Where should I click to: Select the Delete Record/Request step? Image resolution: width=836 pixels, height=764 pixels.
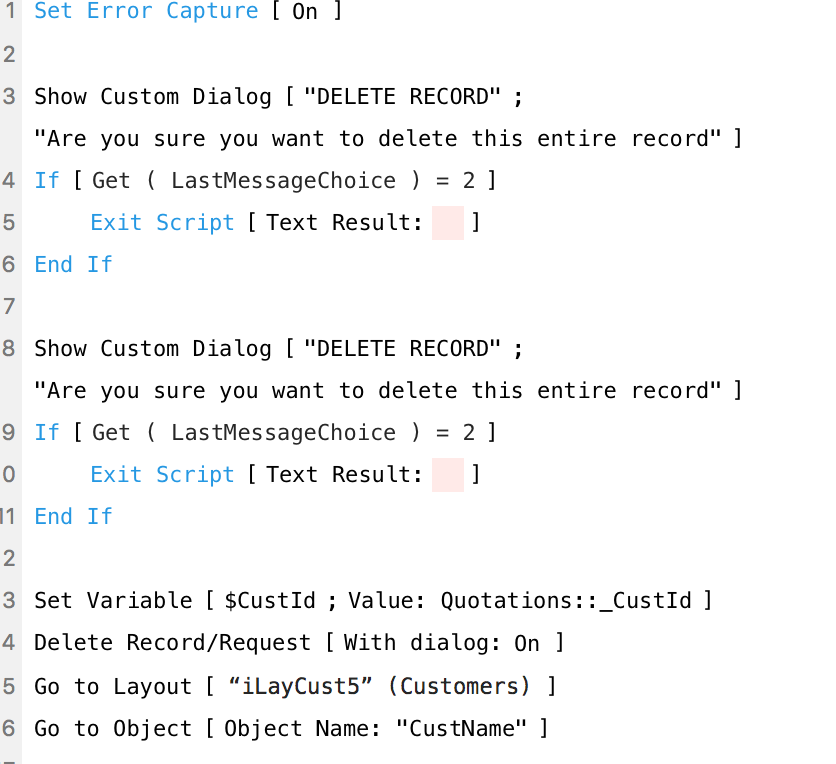click(299, 643)
